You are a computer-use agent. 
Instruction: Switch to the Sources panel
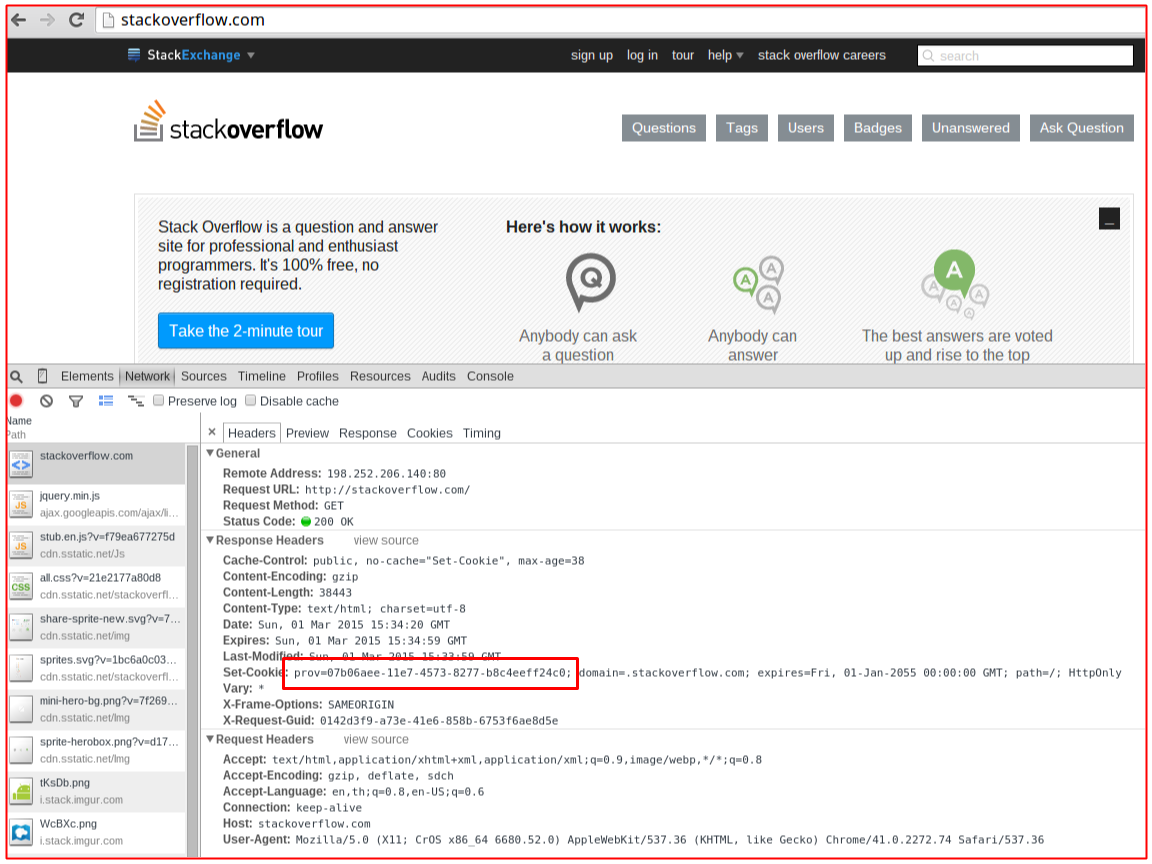(204, 376)
